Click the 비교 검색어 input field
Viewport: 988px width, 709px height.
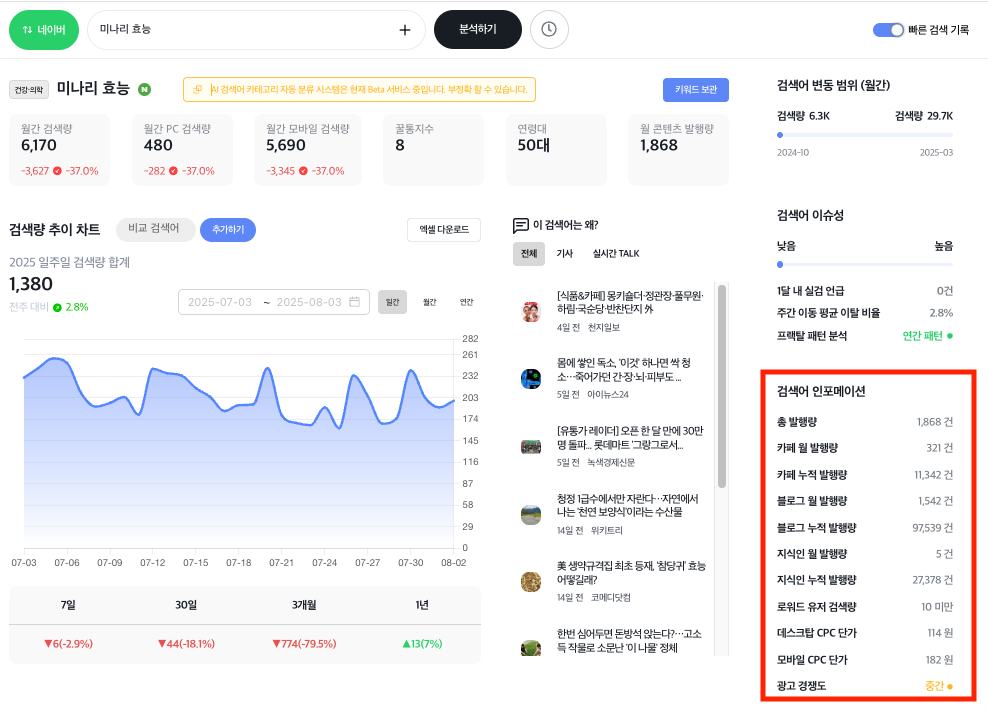[x=154, y=229]
